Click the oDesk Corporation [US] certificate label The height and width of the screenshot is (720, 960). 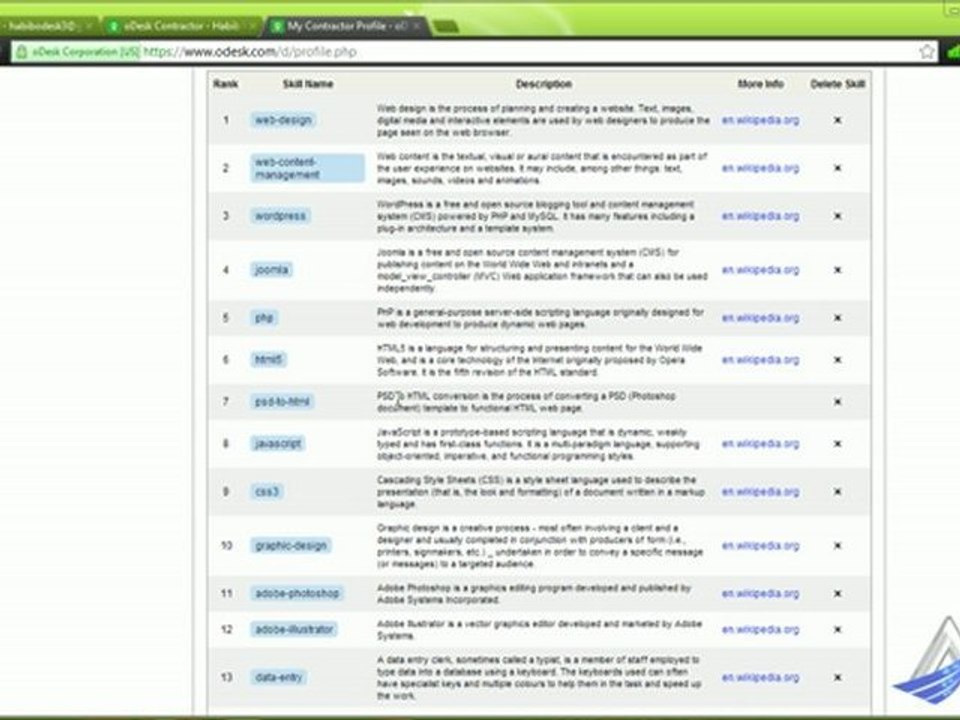click(x=85, y=52)
